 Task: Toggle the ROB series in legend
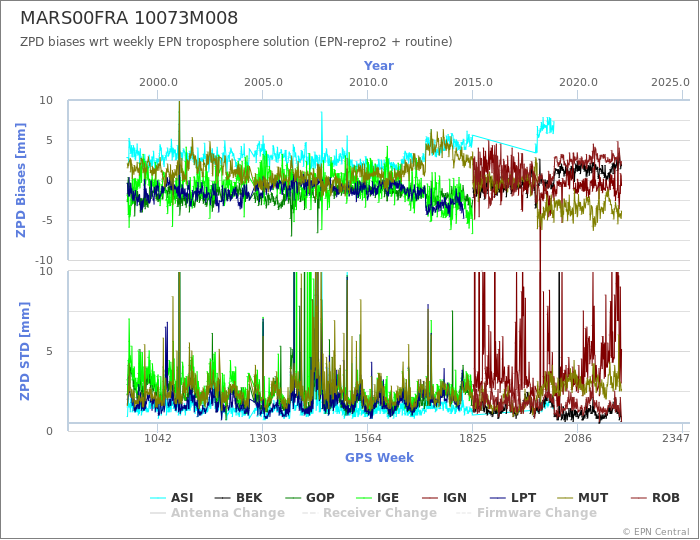point(655,498)
